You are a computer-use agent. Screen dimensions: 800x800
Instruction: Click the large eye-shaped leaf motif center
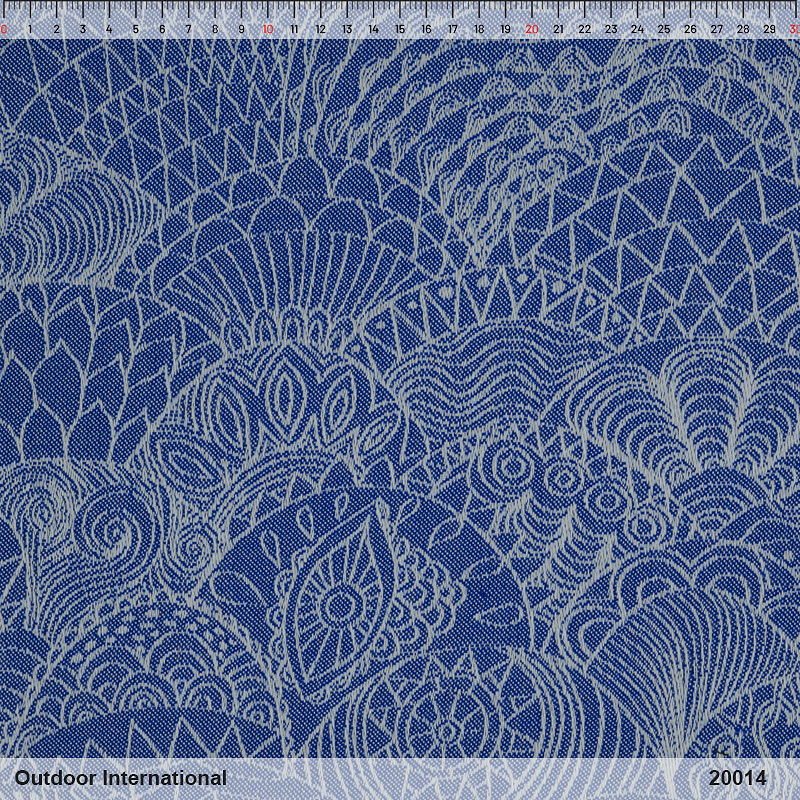pos(342,603)
